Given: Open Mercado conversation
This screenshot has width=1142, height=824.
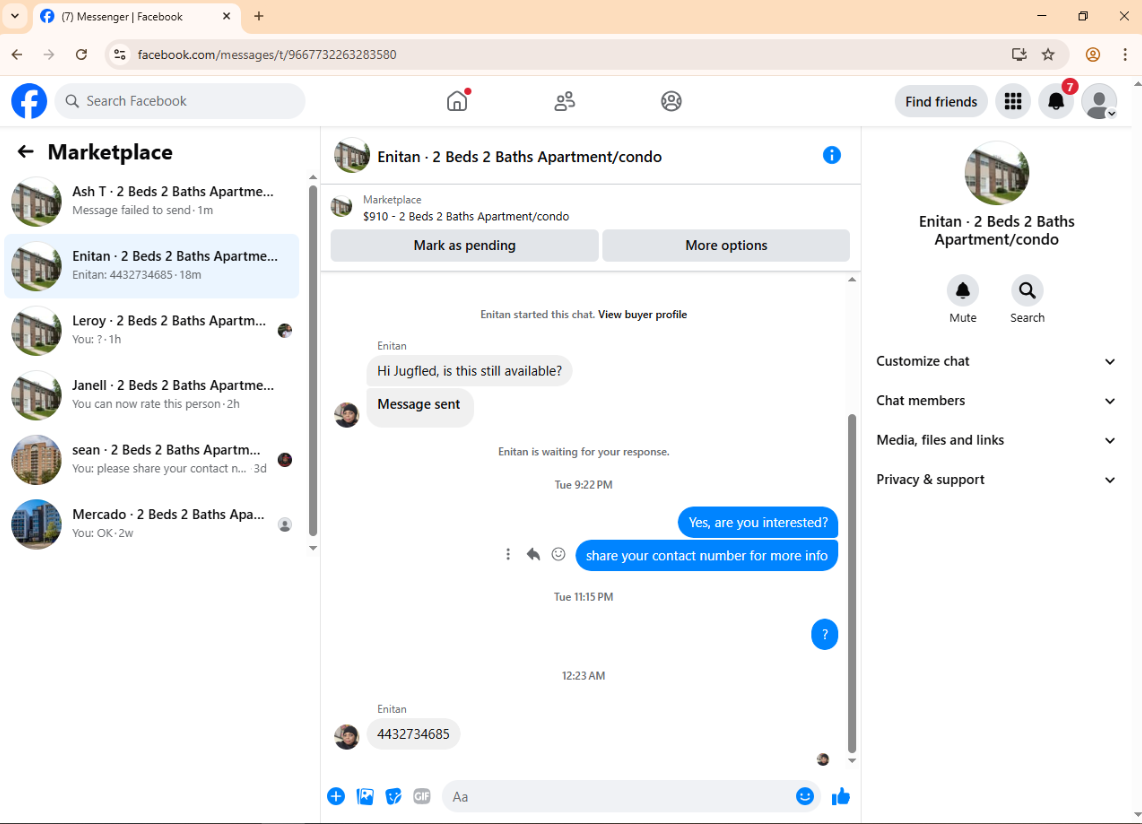Looking at the screenshot, I should (x=151, y=524).
